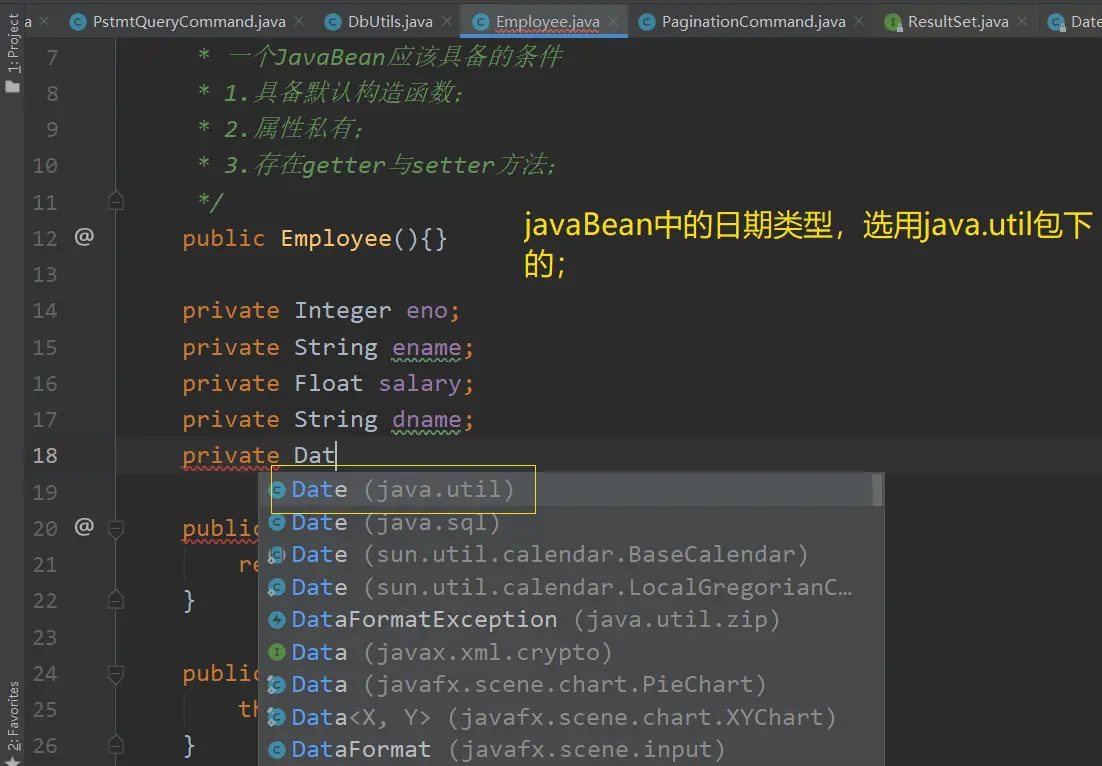This screenshot has height=766, width=1102.
Task: Click the eno field name
Action: coord(427,310)
